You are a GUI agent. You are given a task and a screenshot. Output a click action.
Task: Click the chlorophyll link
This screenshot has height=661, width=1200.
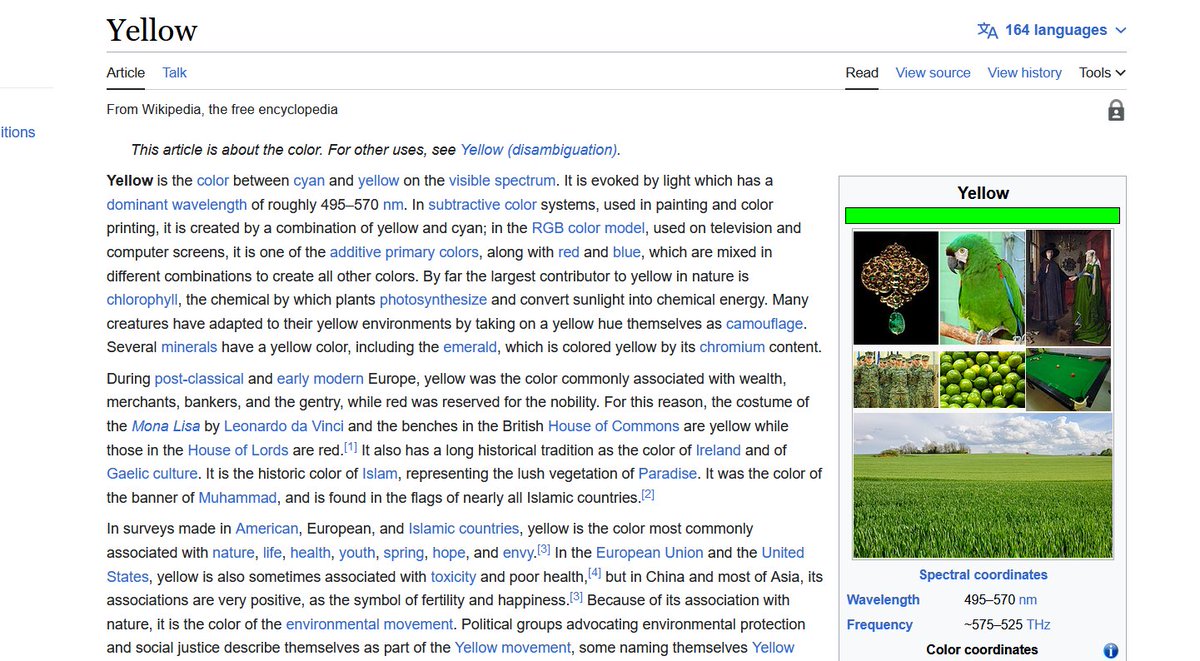tap(142, 300)
